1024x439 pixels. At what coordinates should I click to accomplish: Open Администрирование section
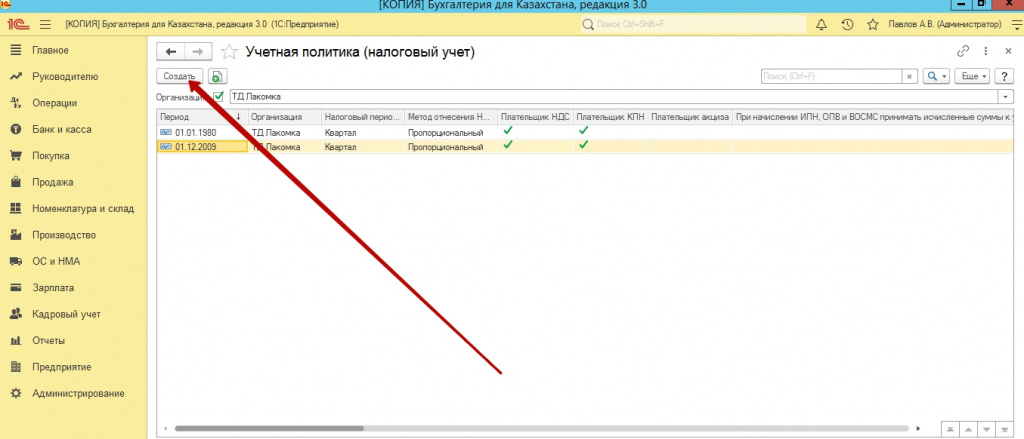(78, 393)
